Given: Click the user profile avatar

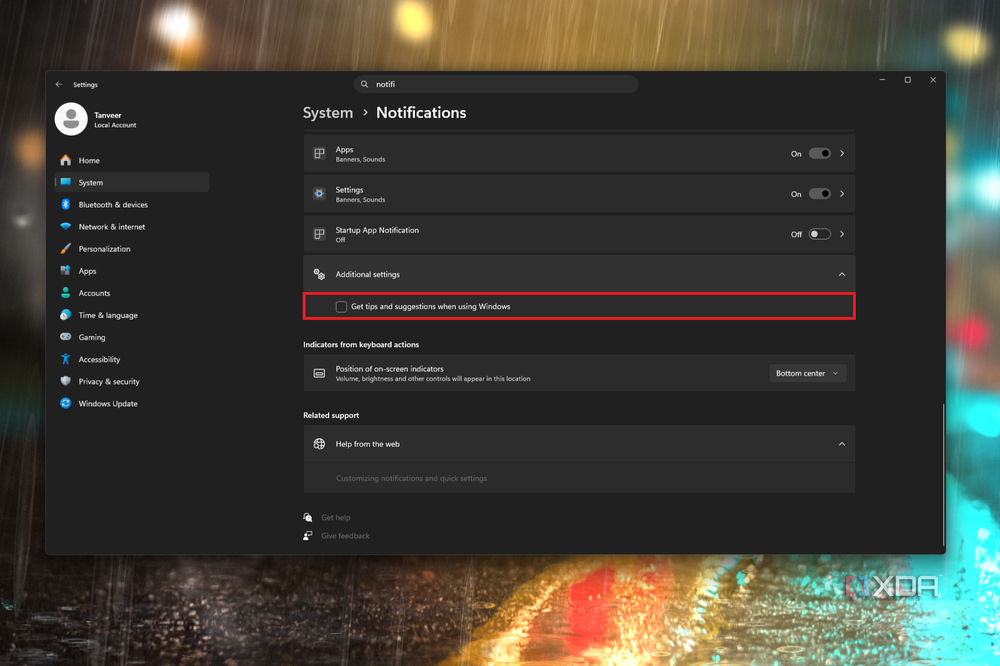Looking at the screenshot, I should click(71, 119).
